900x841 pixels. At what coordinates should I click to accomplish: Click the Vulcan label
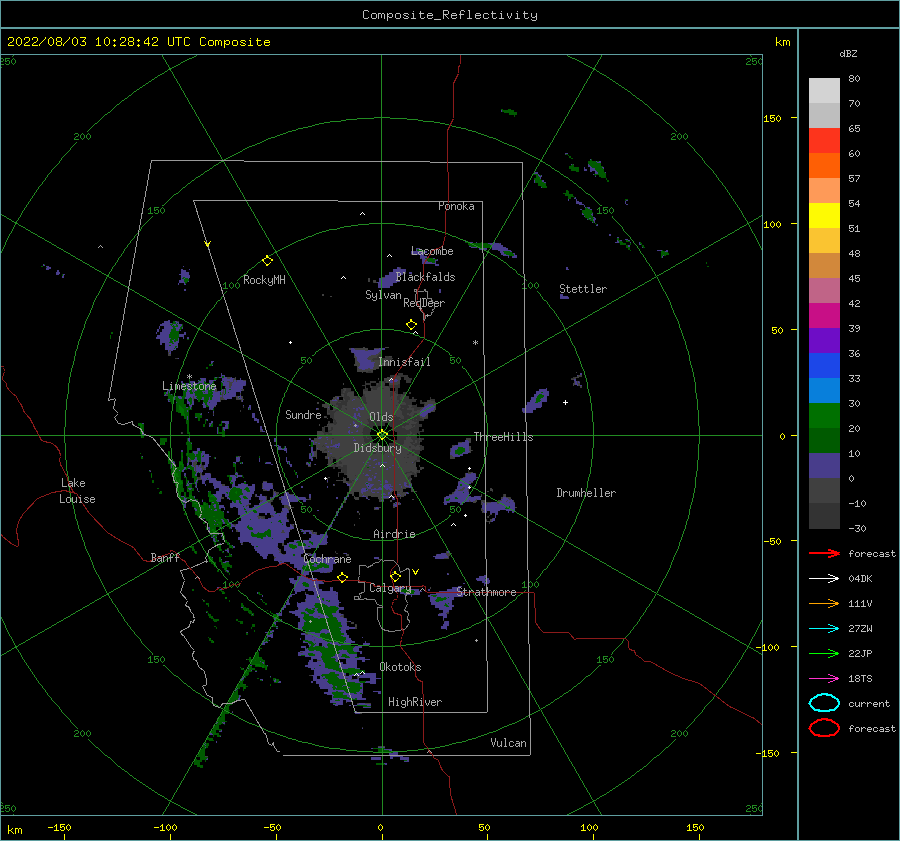[509, 743]
